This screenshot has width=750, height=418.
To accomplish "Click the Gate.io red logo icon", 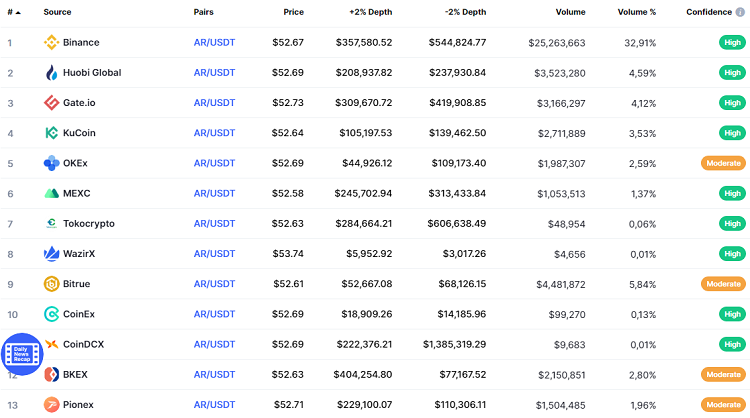I will (x=52, y=103).
